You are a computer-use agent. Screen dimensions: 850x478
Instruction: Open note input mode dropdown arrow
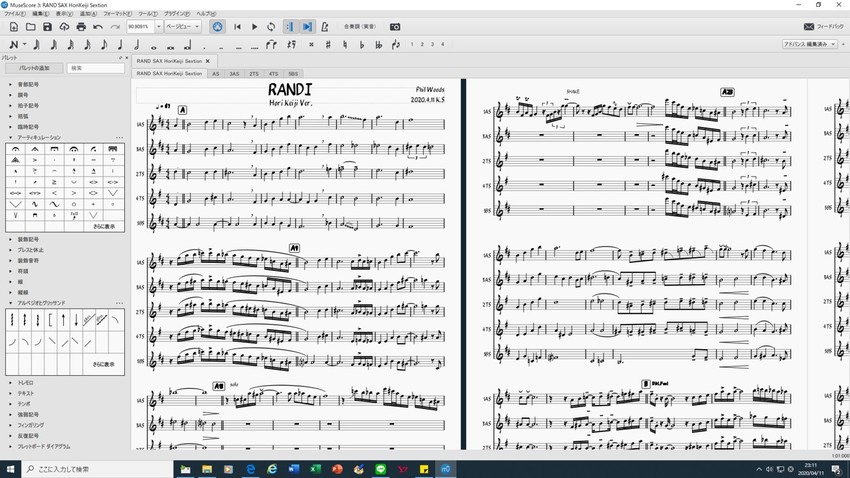(x=24, y=44)
